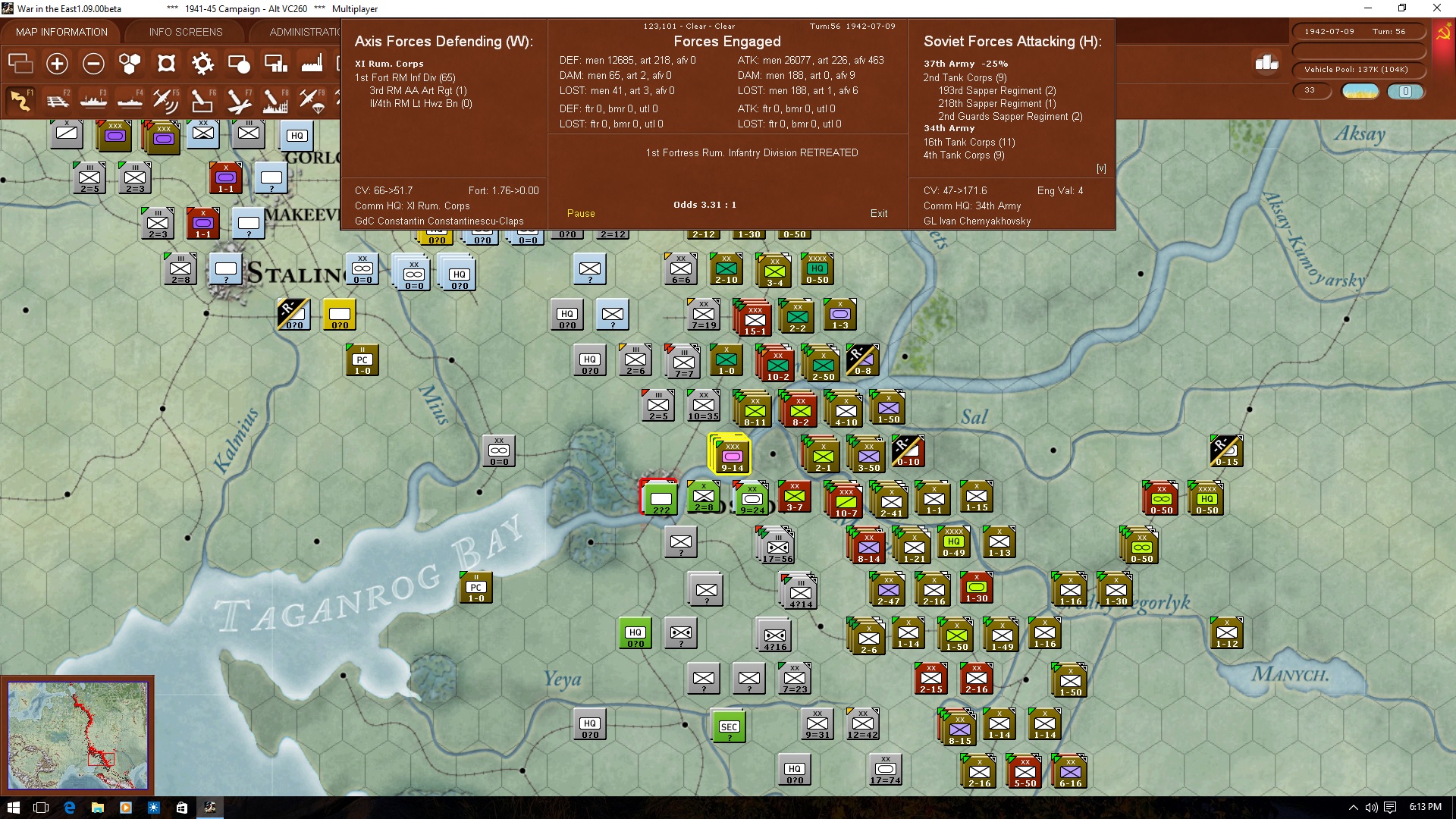
Task: Expand the Soviet forces list with [v]
Action: [1101, 168]
